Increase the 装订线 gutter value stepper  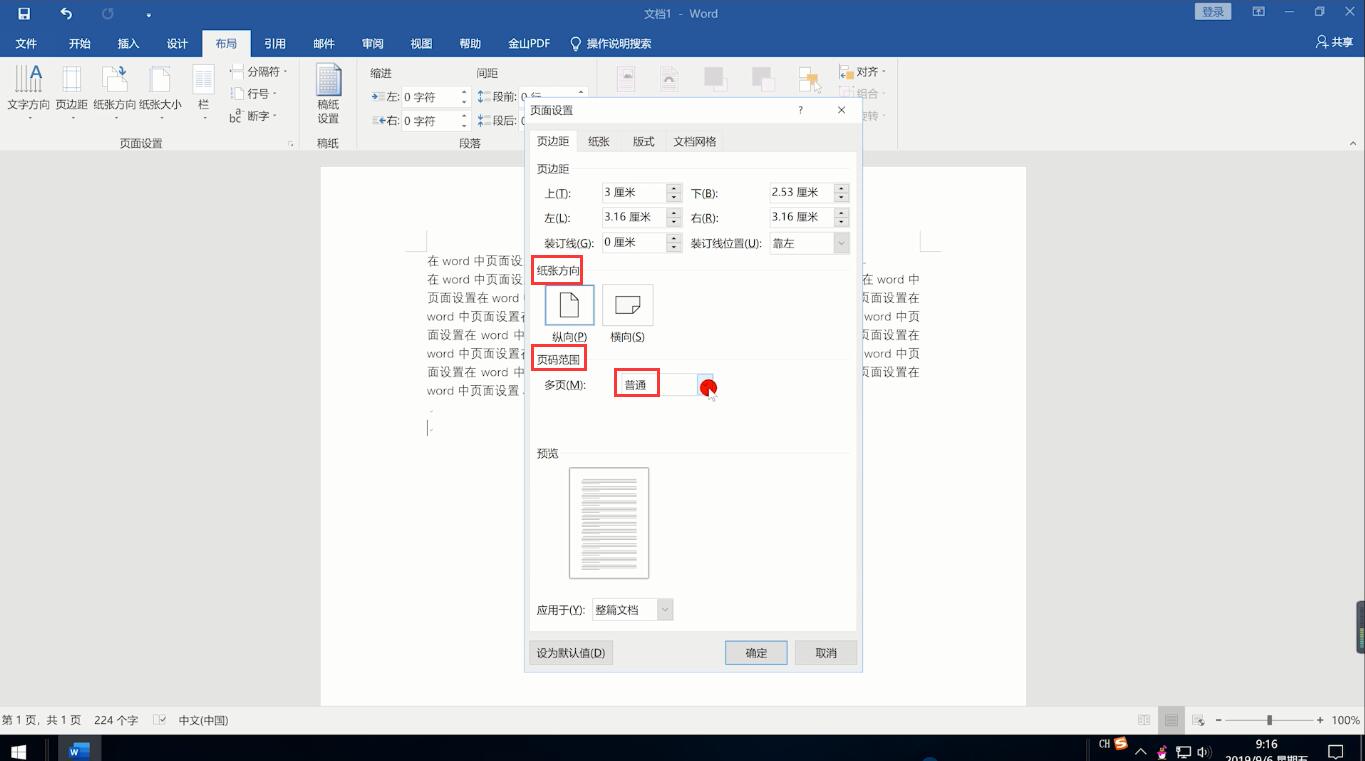674,238
